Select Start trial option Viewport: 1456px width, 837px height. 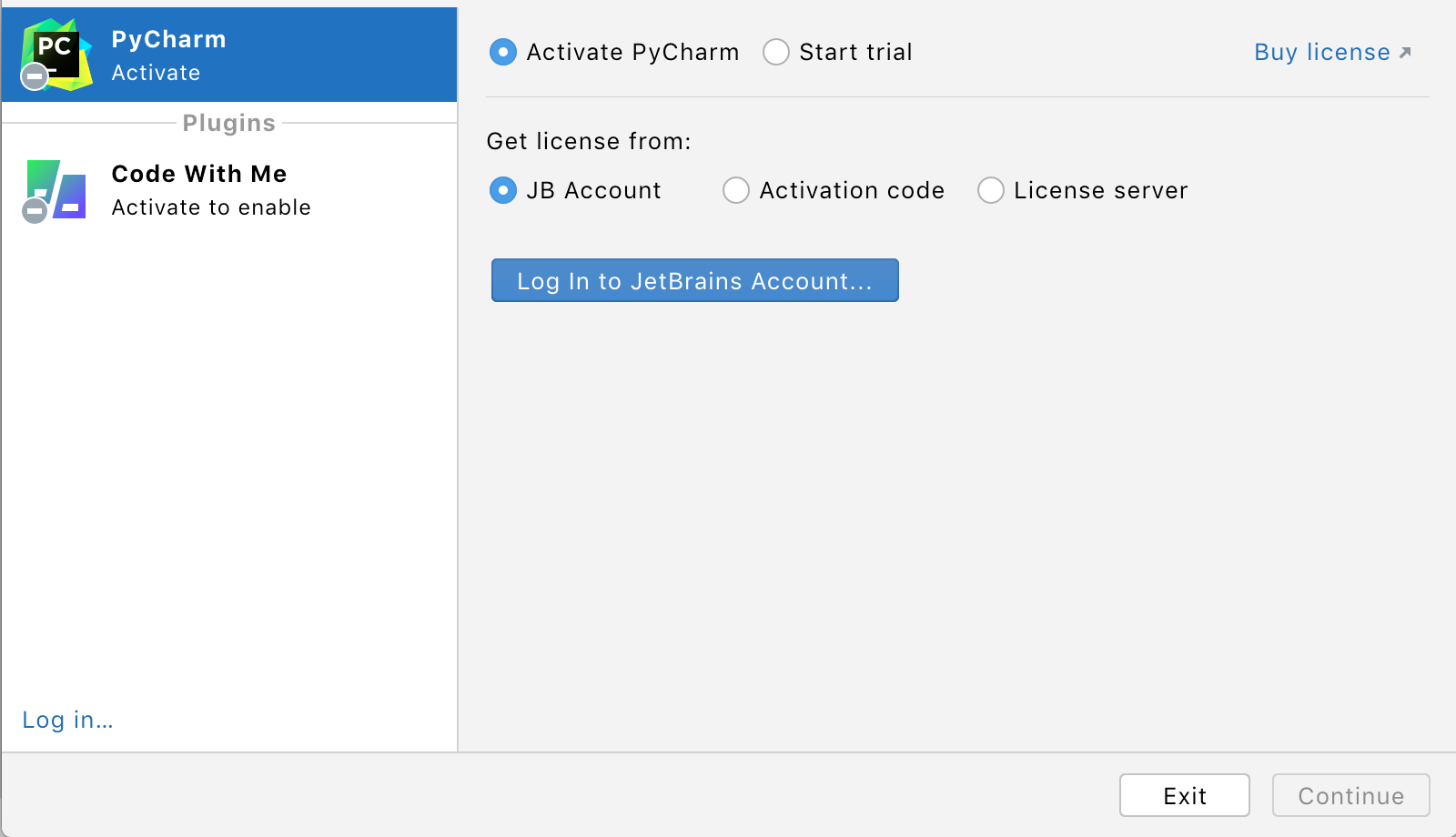776,52
